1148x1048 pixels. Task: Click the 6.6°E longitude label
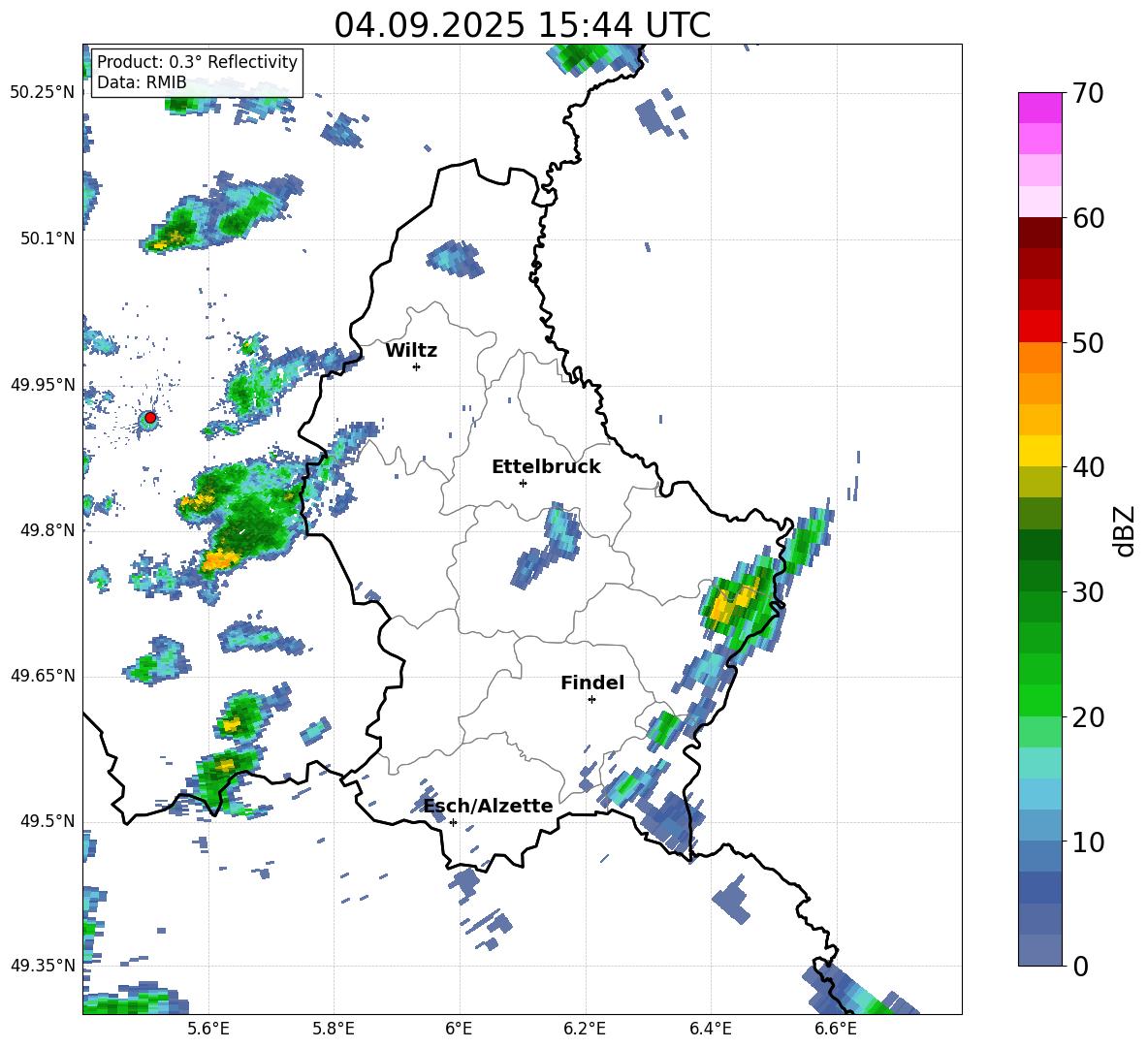[x=836, y=1029]
